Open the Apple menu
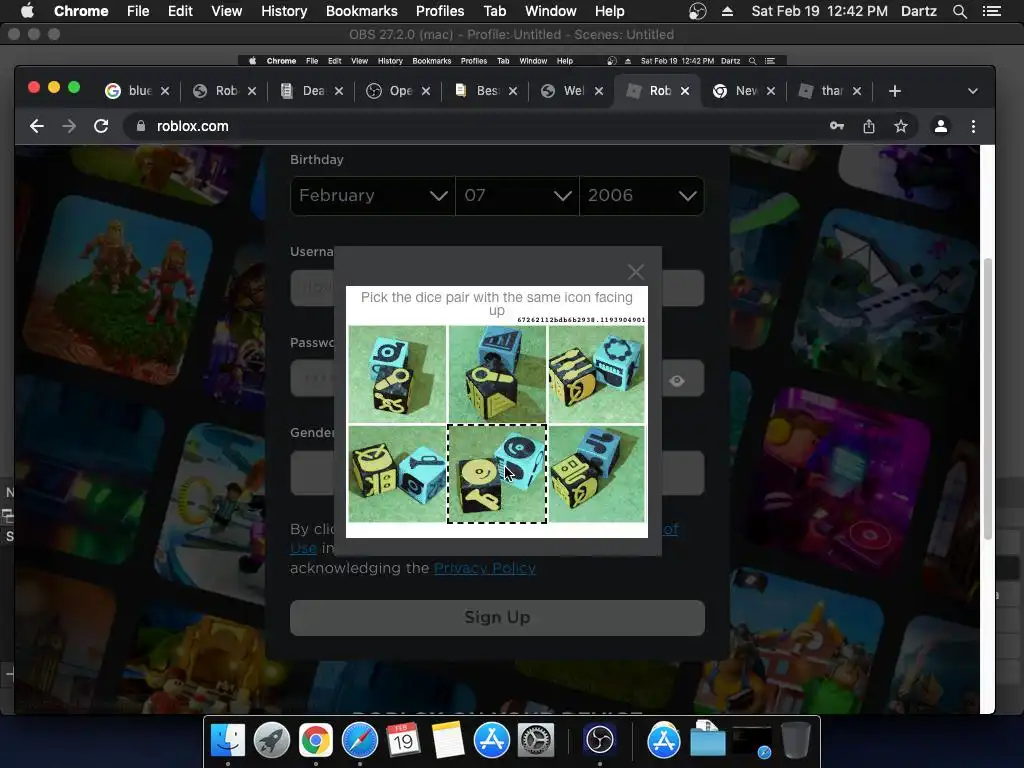 pyautogui.click(x=27, y=11)
